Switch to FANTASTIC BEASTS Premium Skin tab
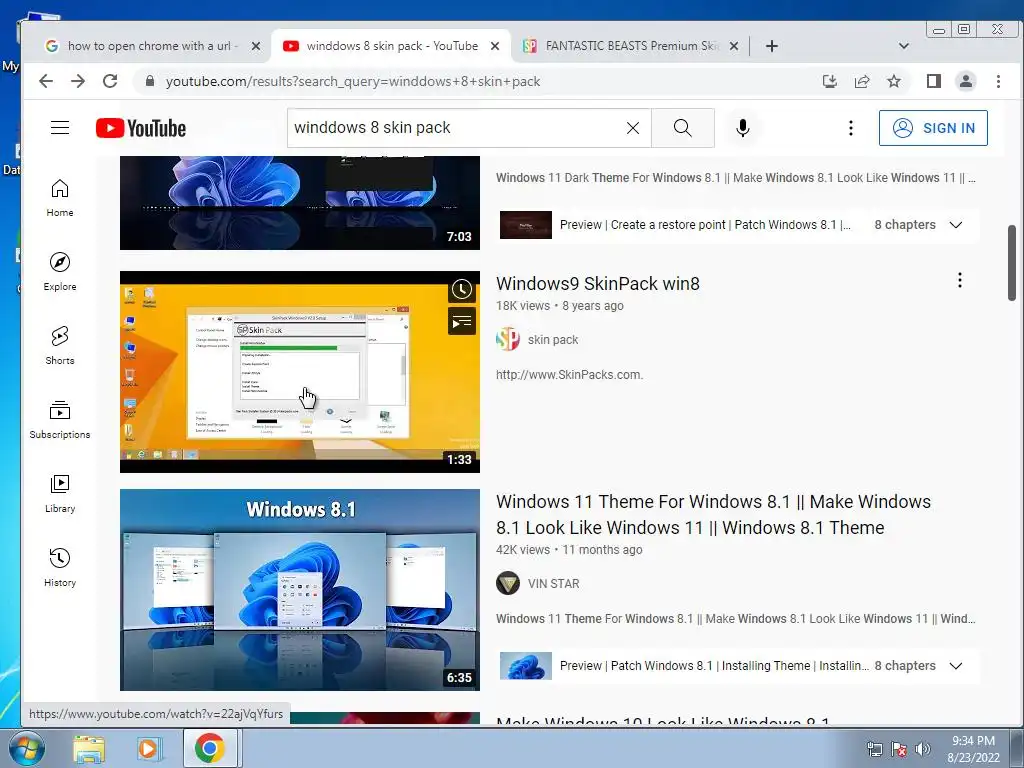Screen dimensions: 1024x768 tap(632, 46)
